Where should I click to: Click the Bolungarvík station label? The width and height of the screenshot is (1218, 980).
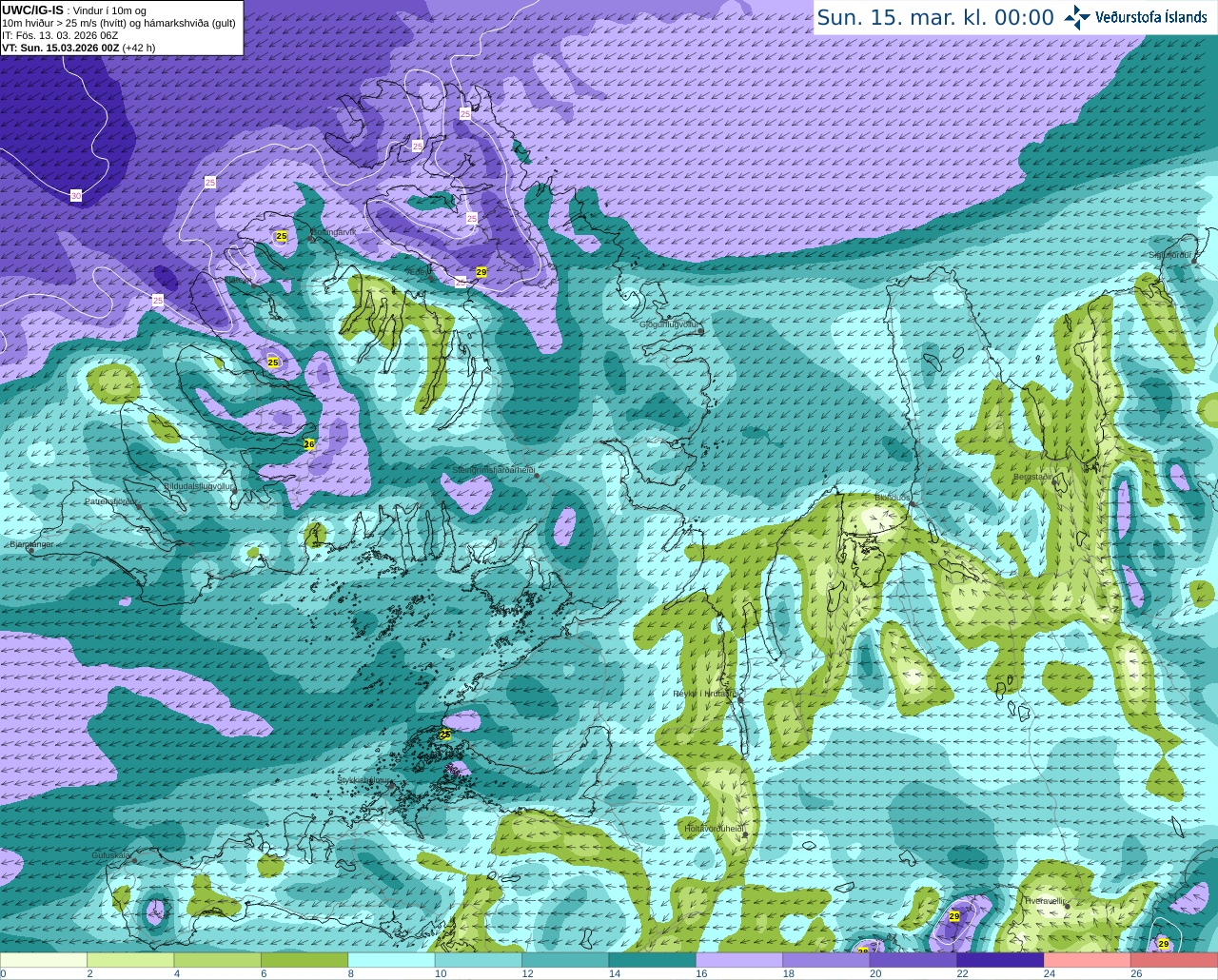click(x=333, y=232)
